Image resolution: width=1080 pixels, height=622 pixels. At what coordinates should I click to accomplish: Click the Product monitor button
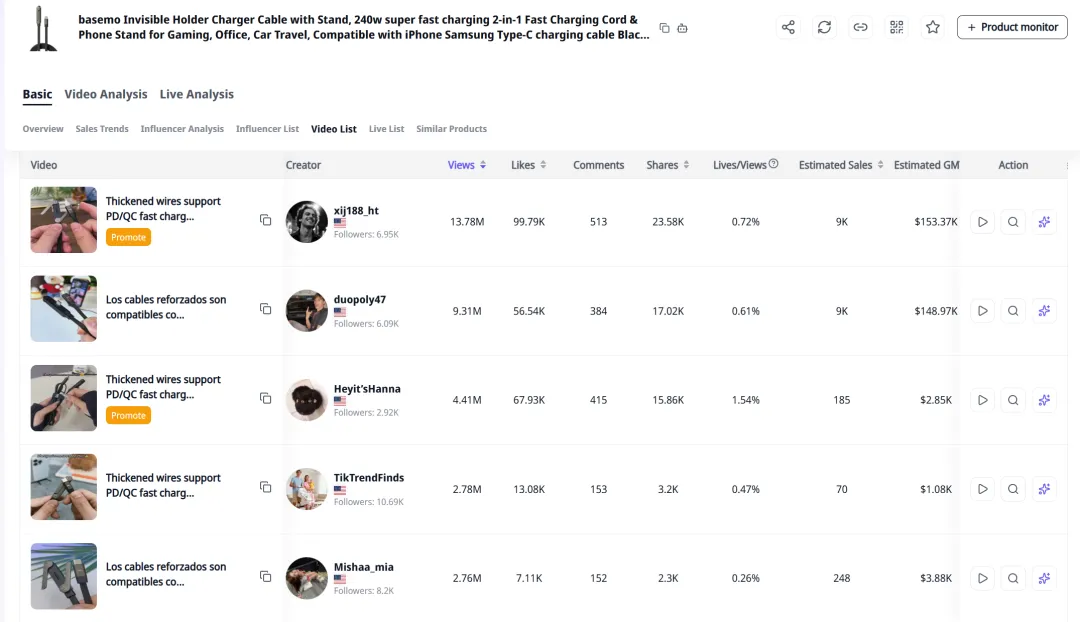[x=1012, y=27]
